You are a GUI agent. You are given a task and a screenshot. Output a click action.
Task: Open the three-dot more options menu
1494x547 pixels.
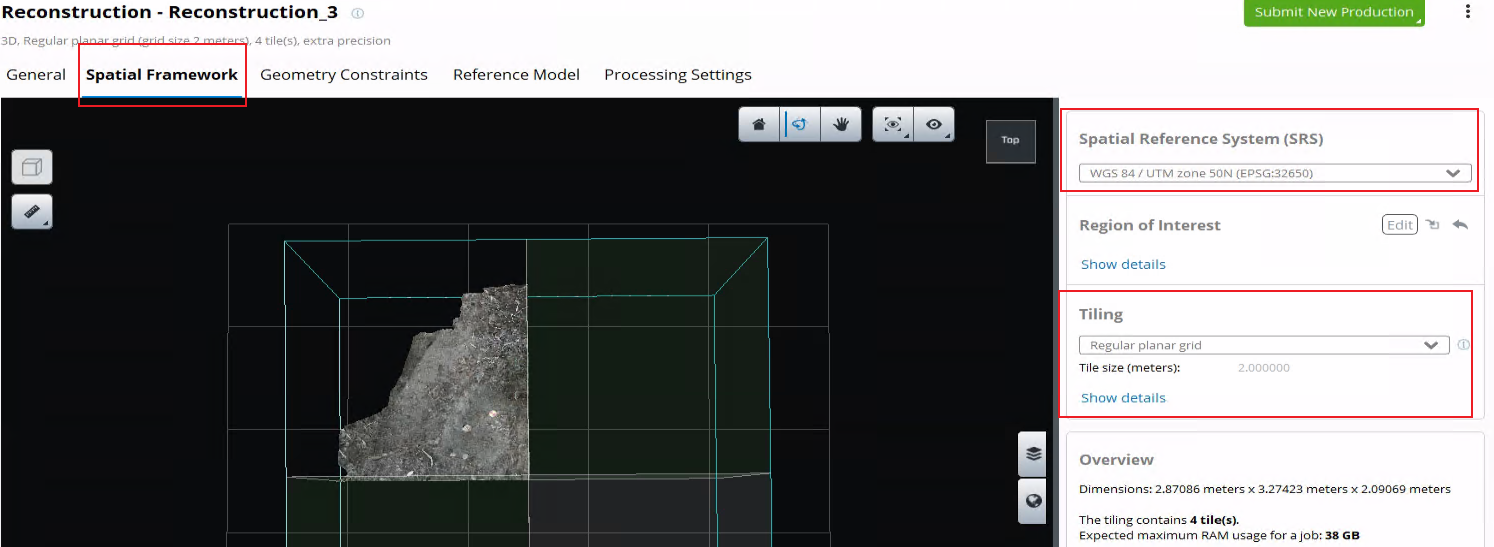pos(1468,12)
